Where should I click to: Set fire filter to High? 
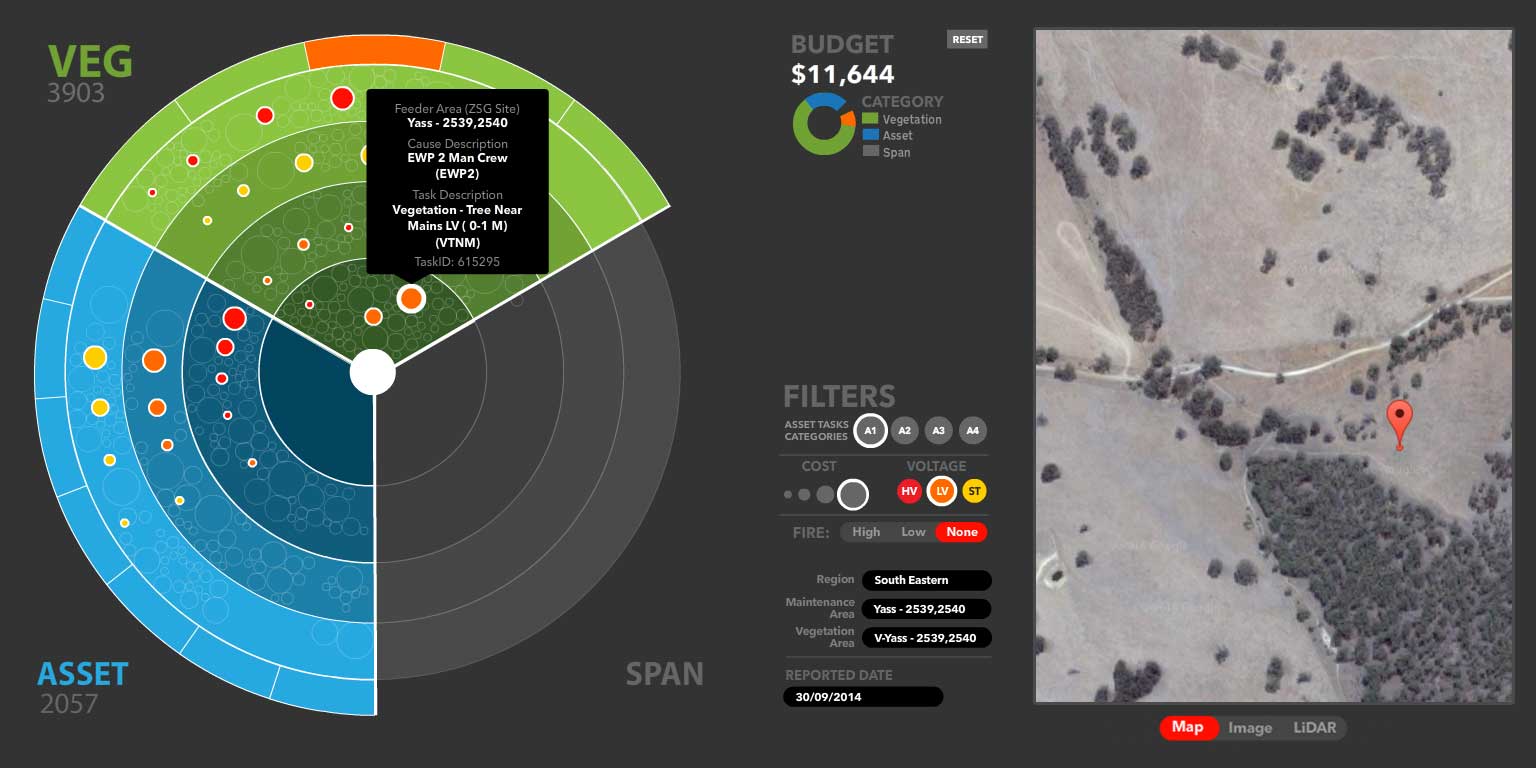point(866,532)
